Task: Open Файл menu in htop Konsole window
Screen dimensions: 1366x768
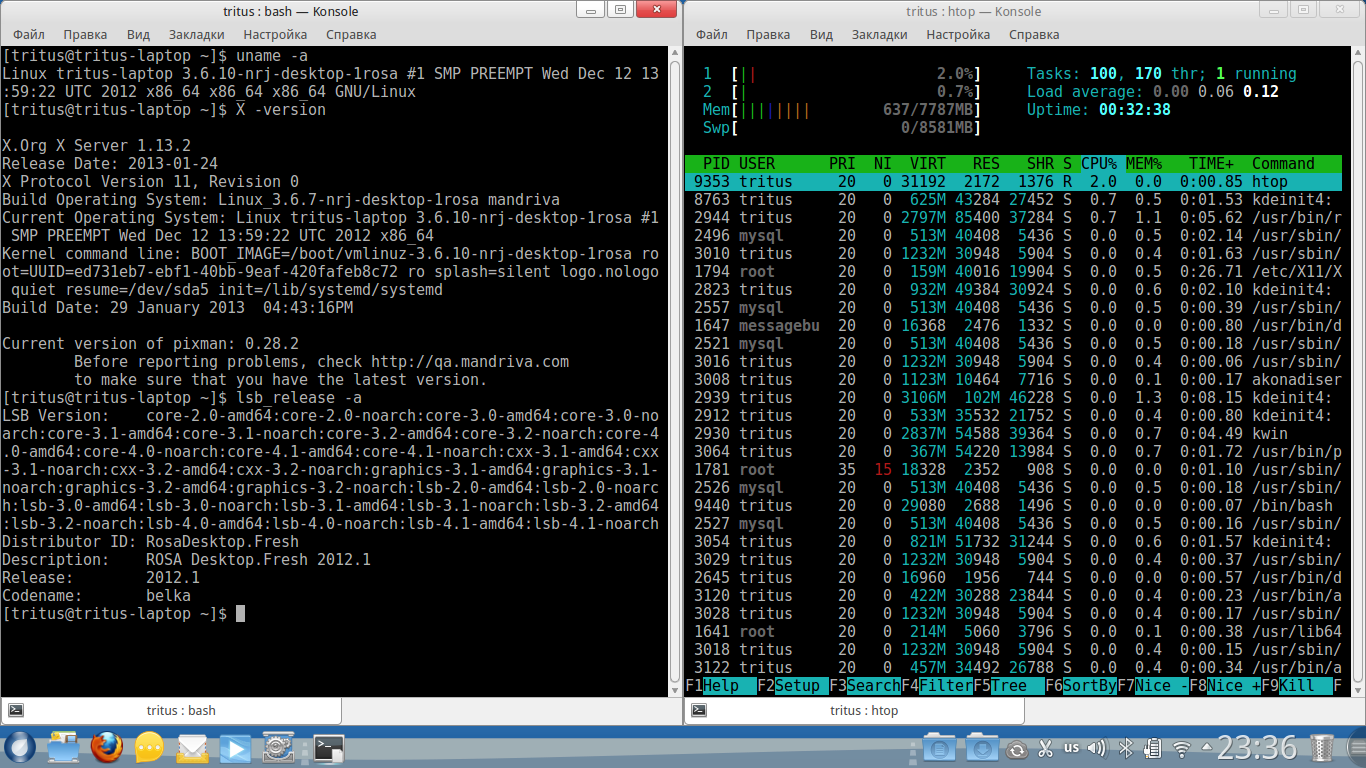Action: 711,34
